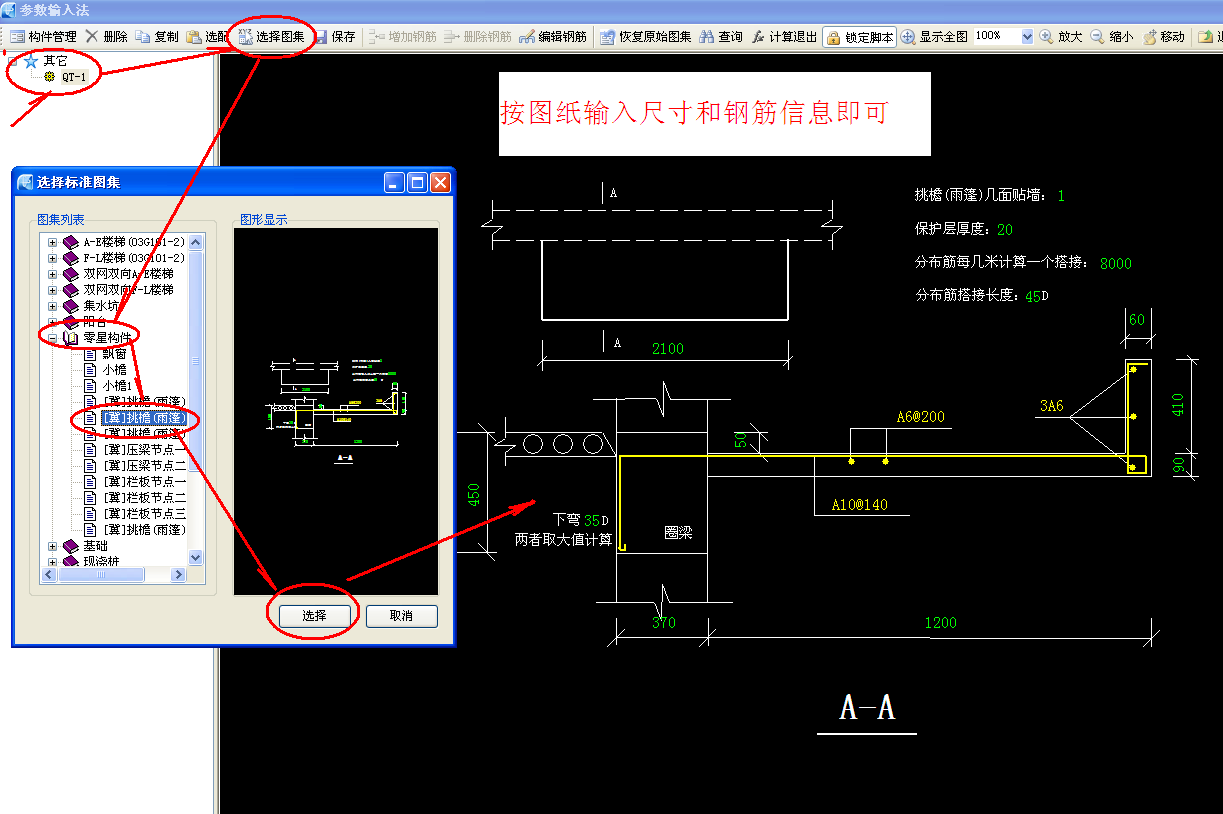The image size is (1223, 814).
Task: Expand the F-L楼梯 (03G101-2) atlas node
Action: [52, 258]
